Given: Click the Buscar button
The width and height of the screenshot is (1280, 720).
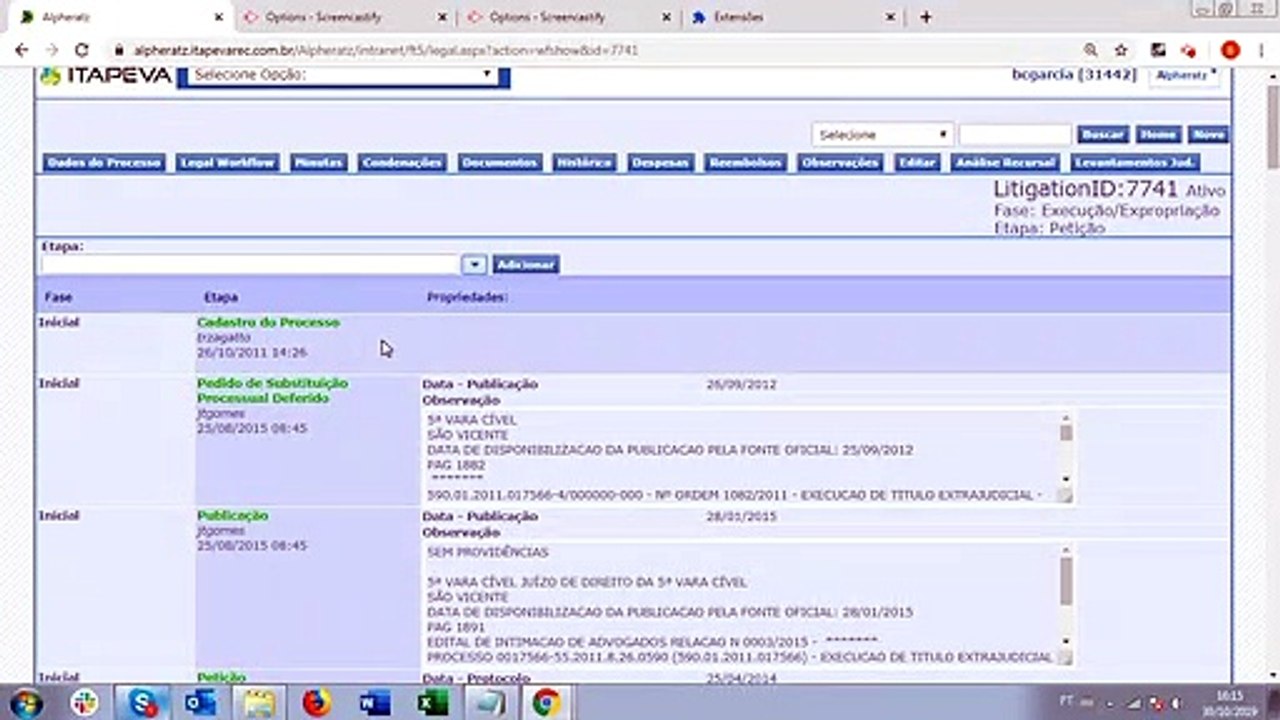Looking at the screenshot, I should point(1103,134).
